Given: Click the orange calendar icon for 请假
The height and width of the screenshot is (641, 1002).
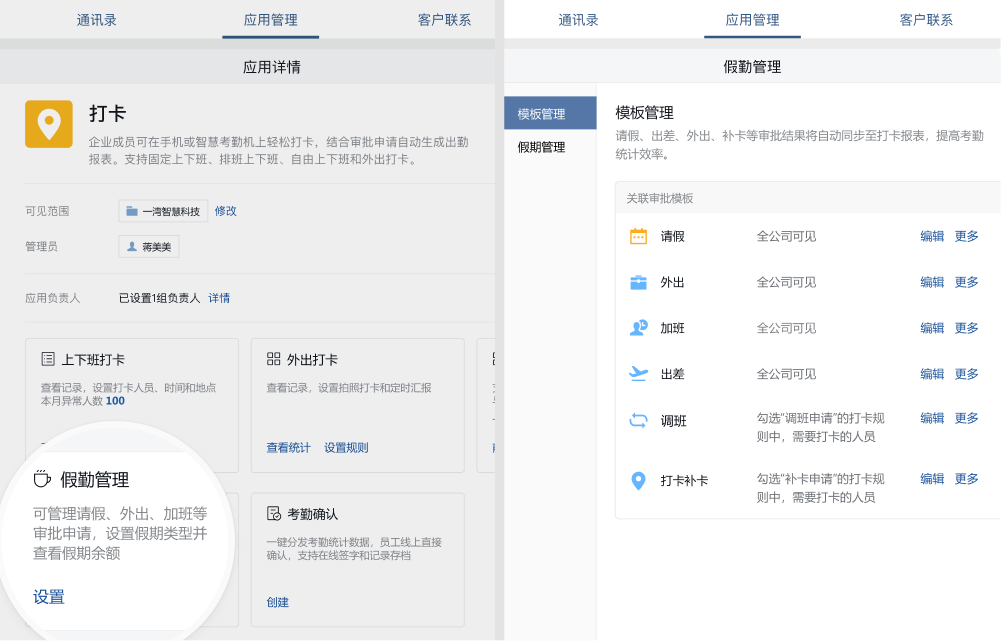Looking at the screenshot, I should click(638, 236).
